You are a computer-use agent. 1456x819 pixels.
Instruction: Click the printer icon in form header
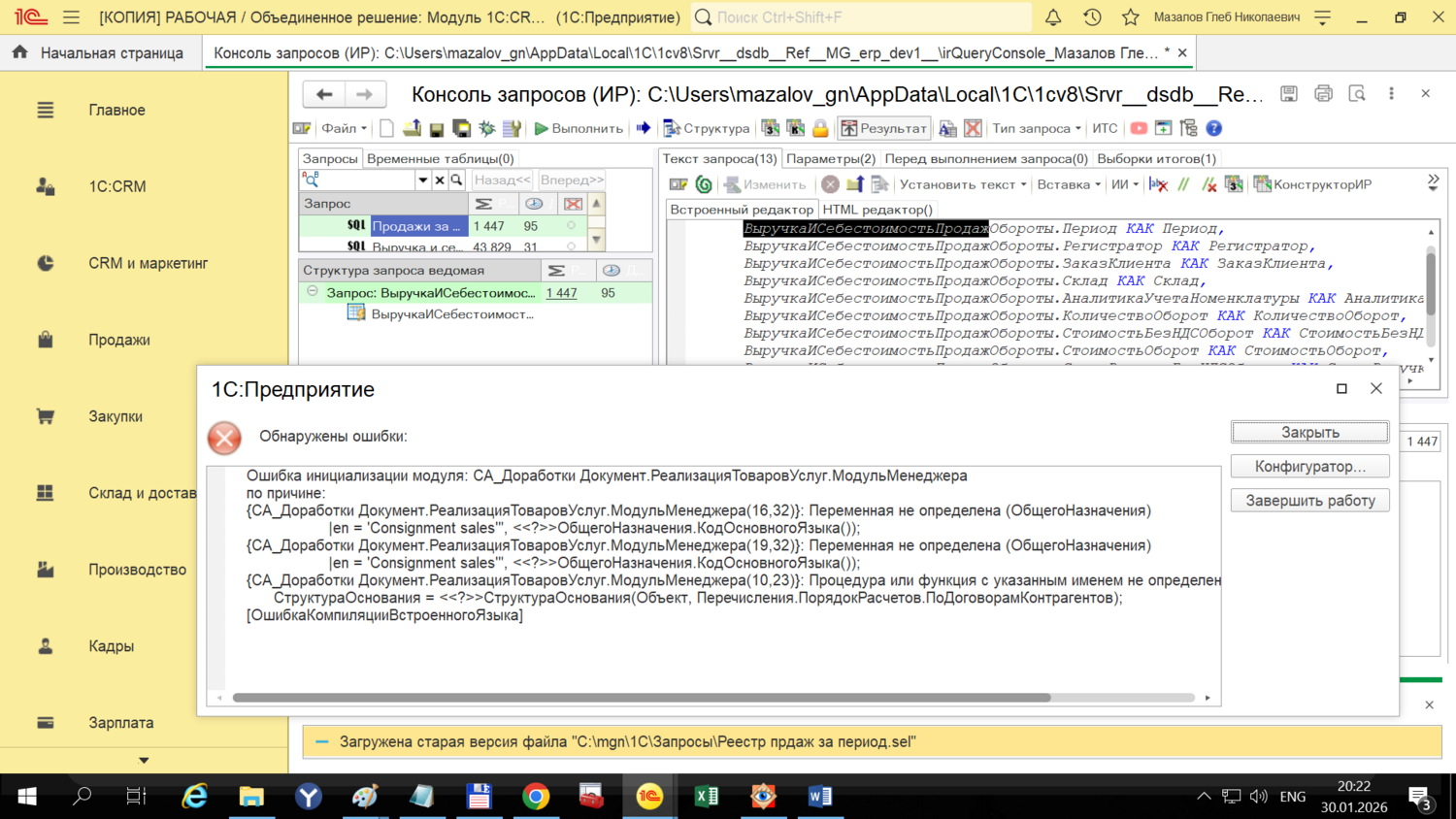1323,93
